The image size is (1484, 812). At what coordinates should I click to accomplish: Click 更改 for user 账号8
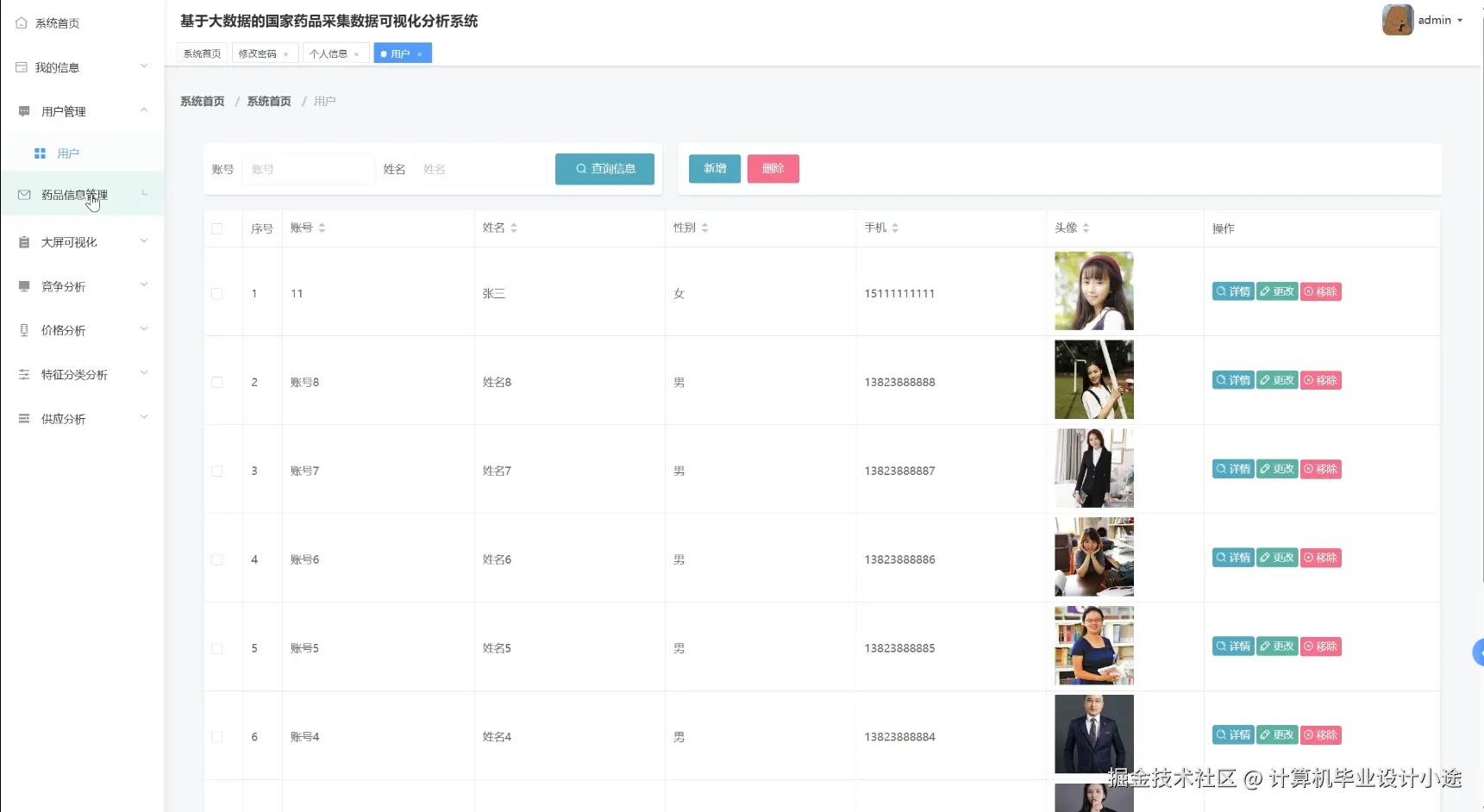pyautogui.click(x=1277, y=380)
